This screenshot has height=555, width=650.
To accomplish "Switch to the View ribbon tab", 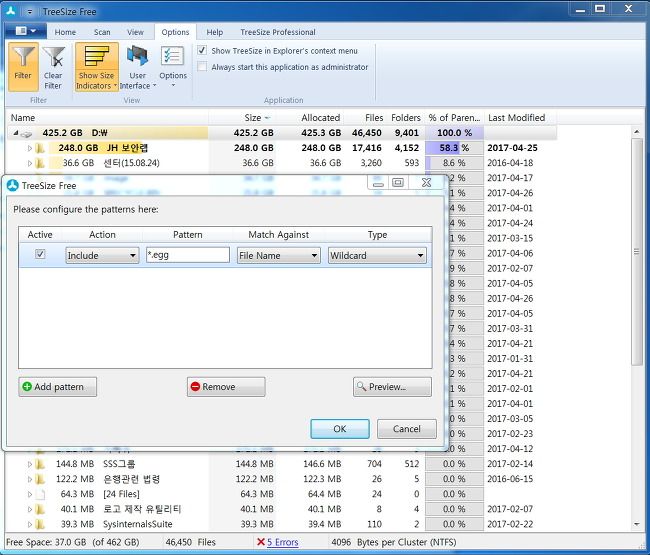I will [x=135, y=32].
